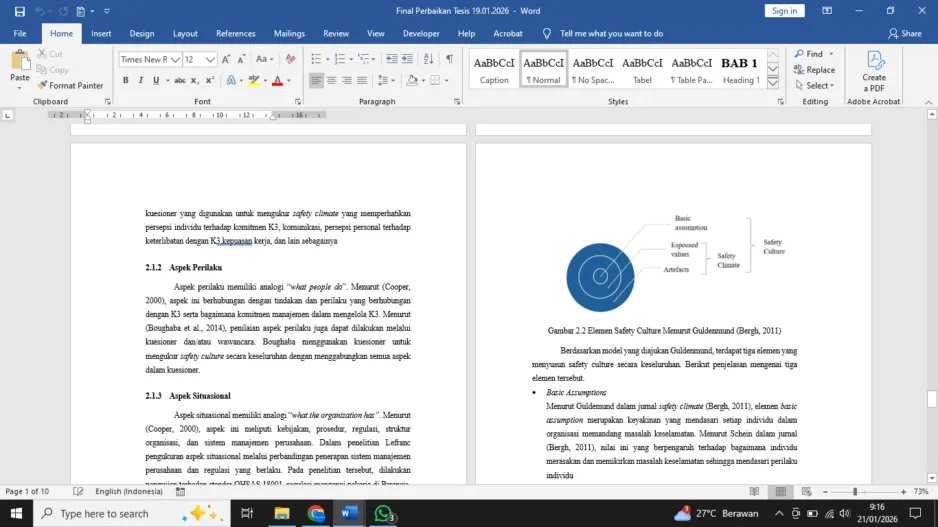Viewport: 938px width, 527px height.
Task: Apply the Heading 1 style
Action: click(741, 69)
